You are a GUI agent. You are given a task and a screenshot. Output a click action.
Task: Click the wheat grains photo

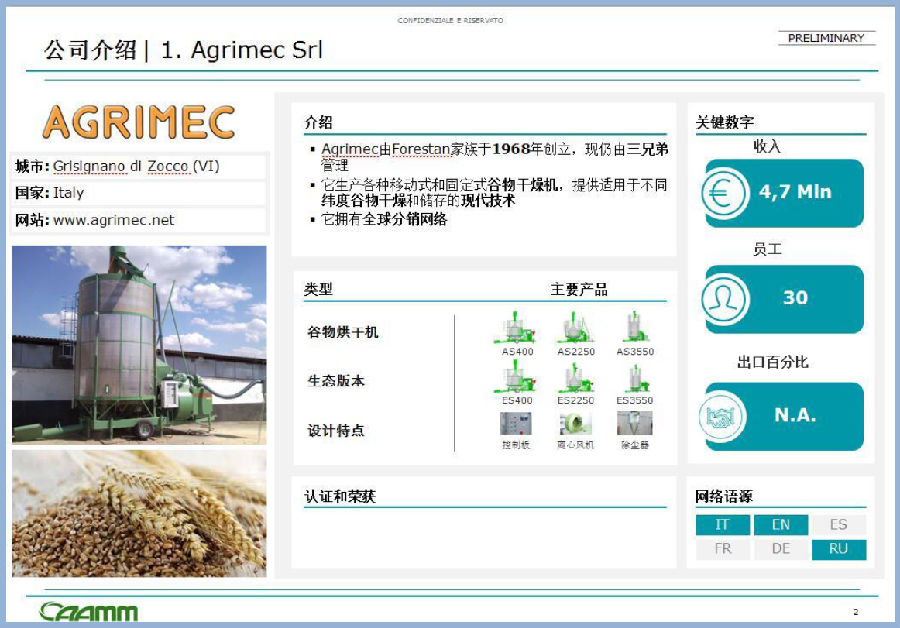(x=139, y=513)
